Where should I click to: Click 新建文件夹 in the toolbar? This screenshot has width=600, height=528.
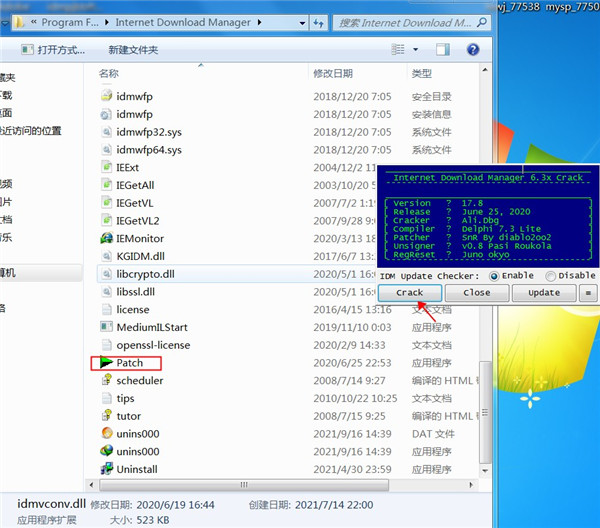click(133, 49)
